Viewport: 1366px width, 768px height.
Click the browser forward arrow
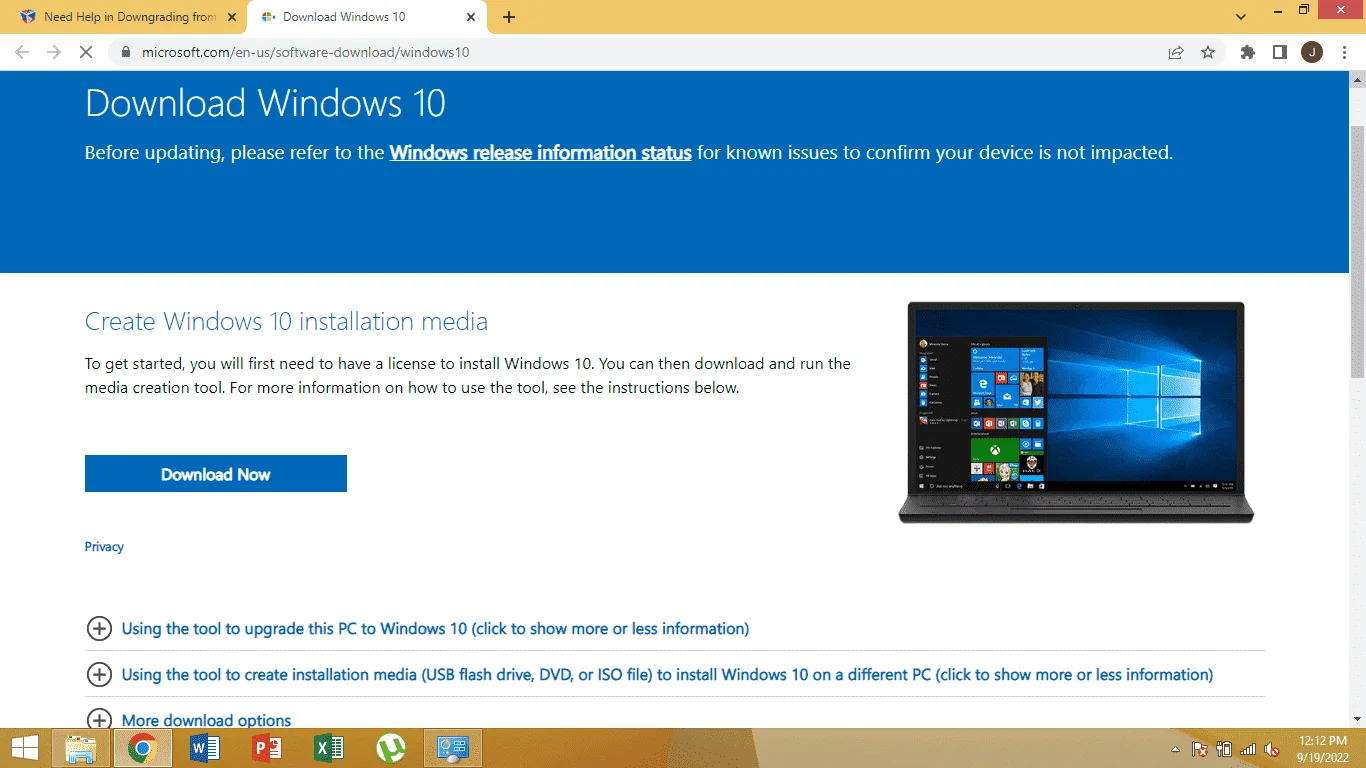pos(54,52)
